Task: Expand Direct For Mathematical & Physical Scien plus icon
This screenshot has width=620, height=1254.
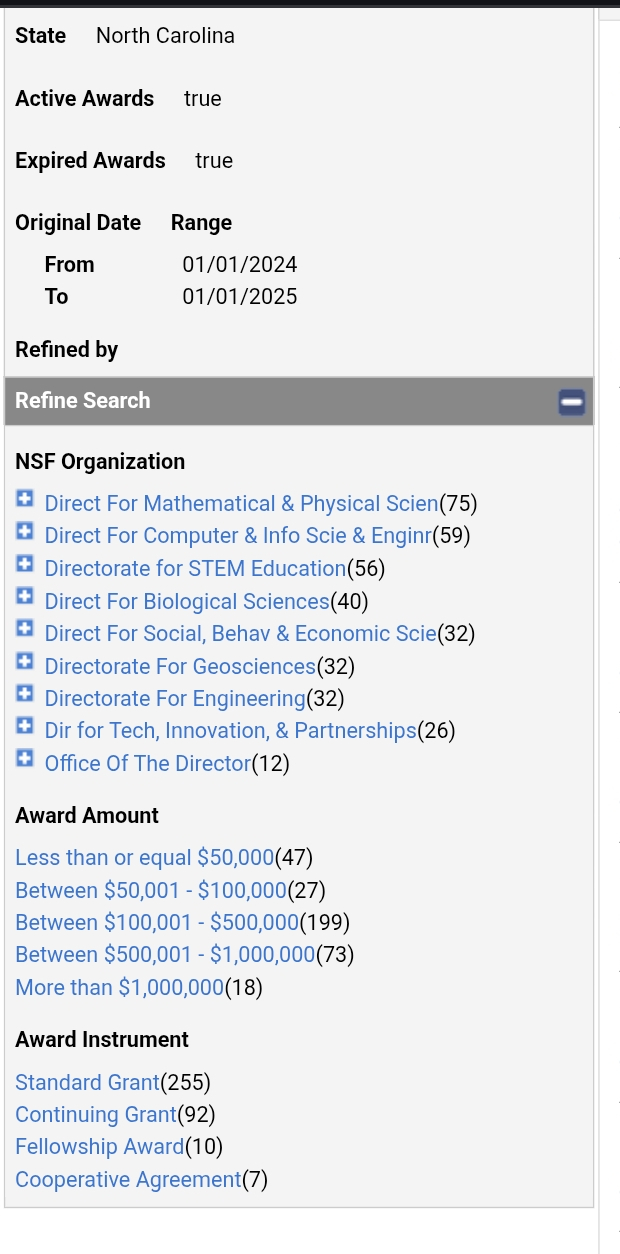Action: click(25, 498)
